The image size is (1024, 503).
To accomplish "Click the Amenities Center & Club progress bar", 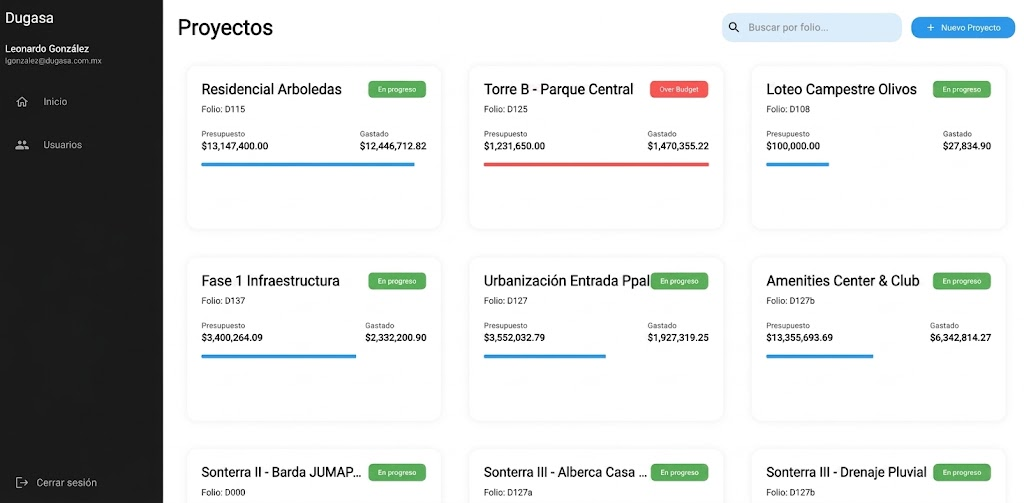I will point(820,356).
